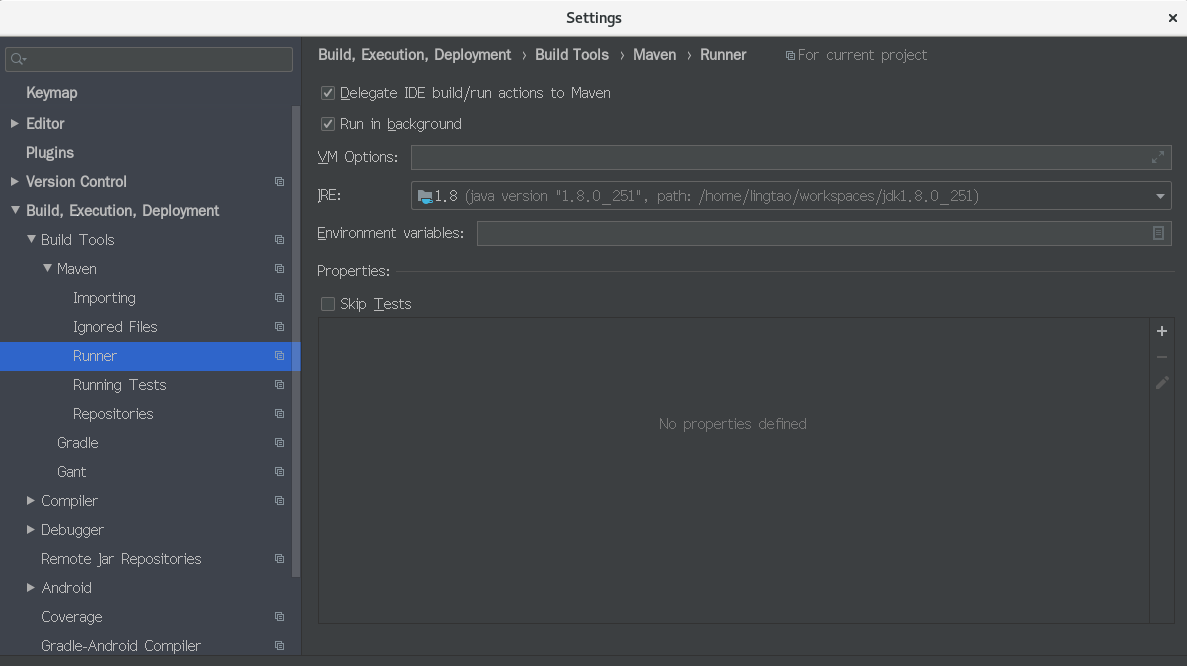Image resolution: width=1187 pixels, height=666 pixels.
Task: Click Build Tools in the breadcrumb
Action: coord(572,55)
